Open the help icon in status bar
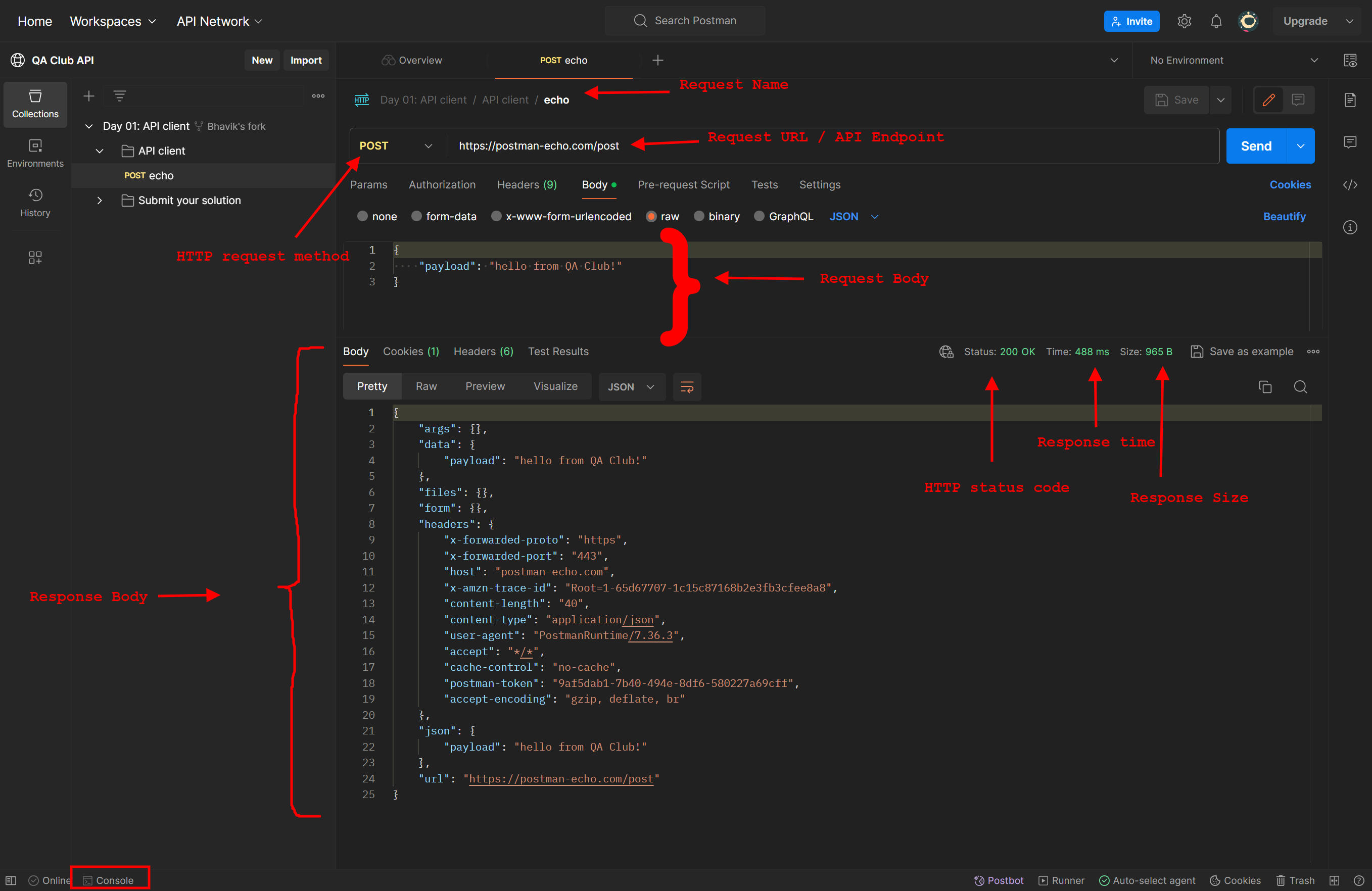 (x=1359, y=880)
